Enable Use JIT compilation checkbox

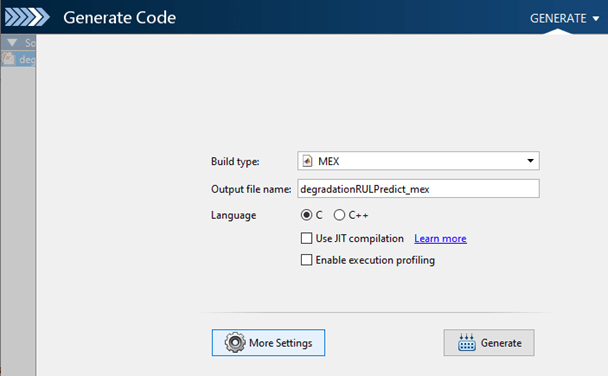(x=306, y=238)
